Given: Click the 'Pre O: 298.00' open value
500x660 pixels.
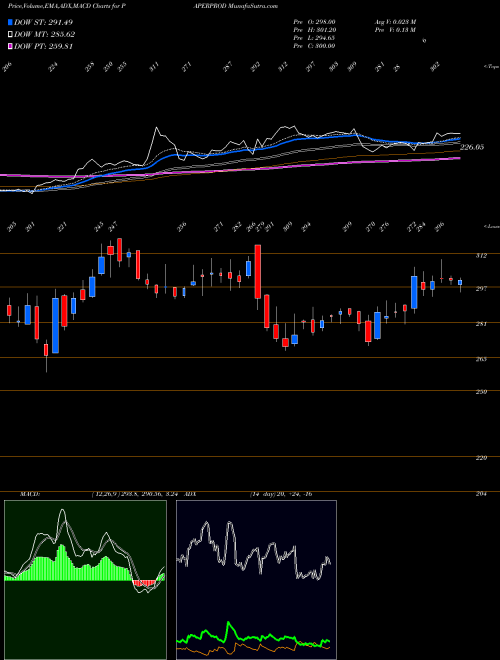Looking at the screenshot, I should pyautogui.click(x=314, y=22).
